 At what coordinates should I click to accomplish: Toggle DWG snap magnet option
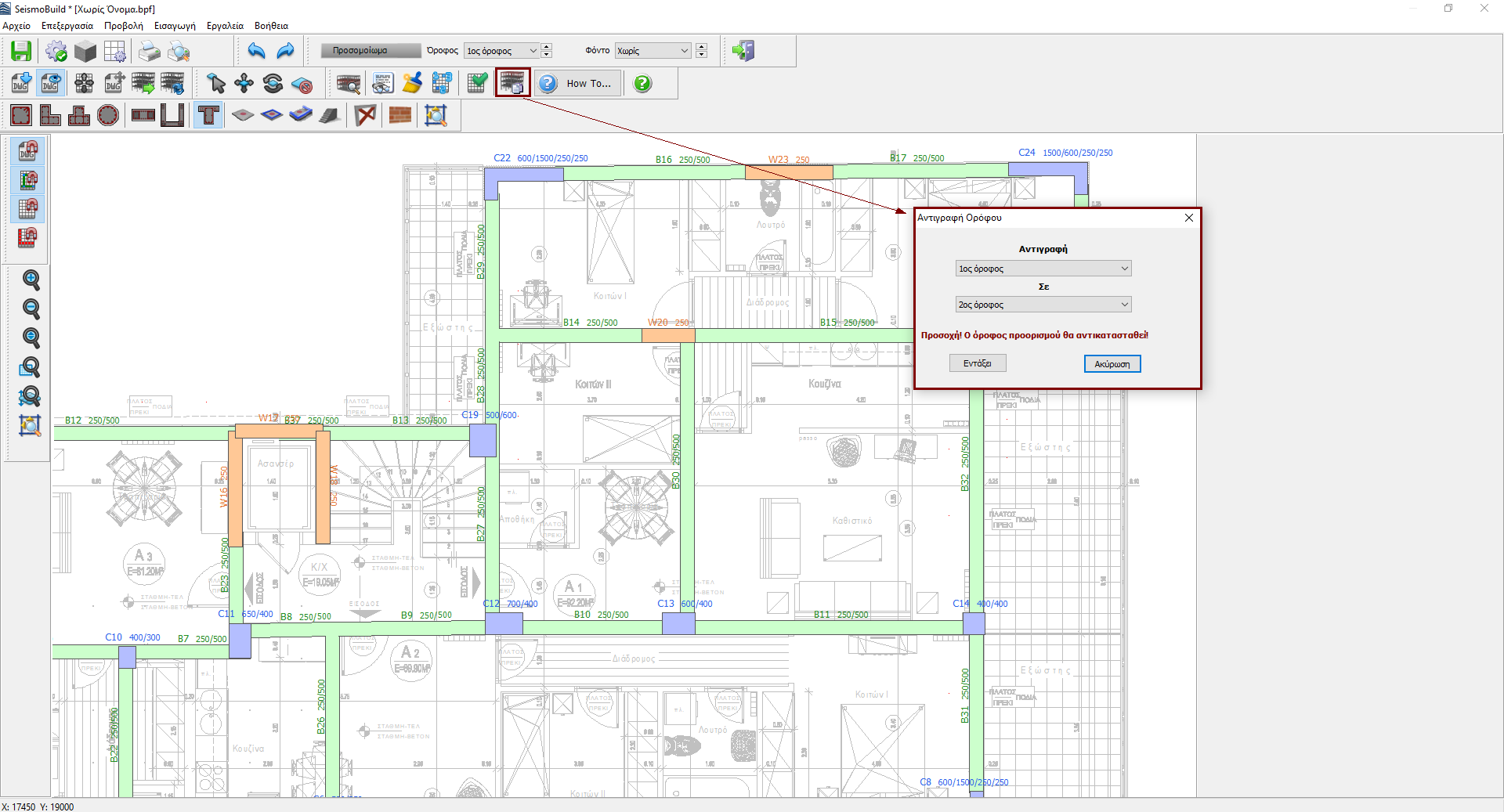(x=28, y=150)
